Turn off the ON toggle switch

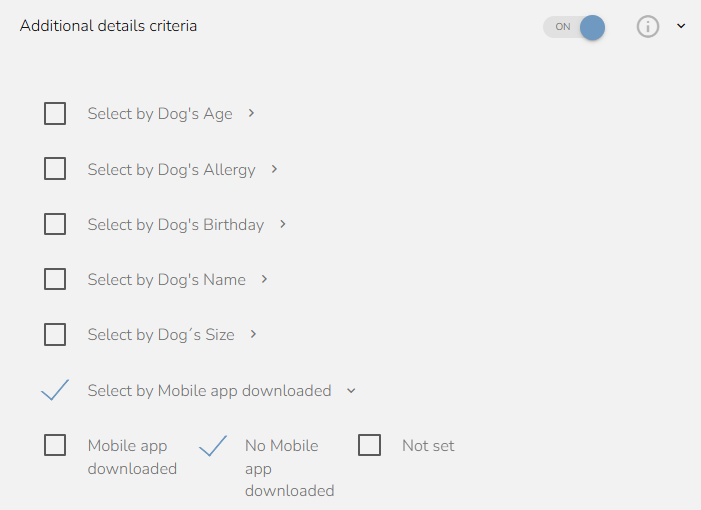pos(574,27)
